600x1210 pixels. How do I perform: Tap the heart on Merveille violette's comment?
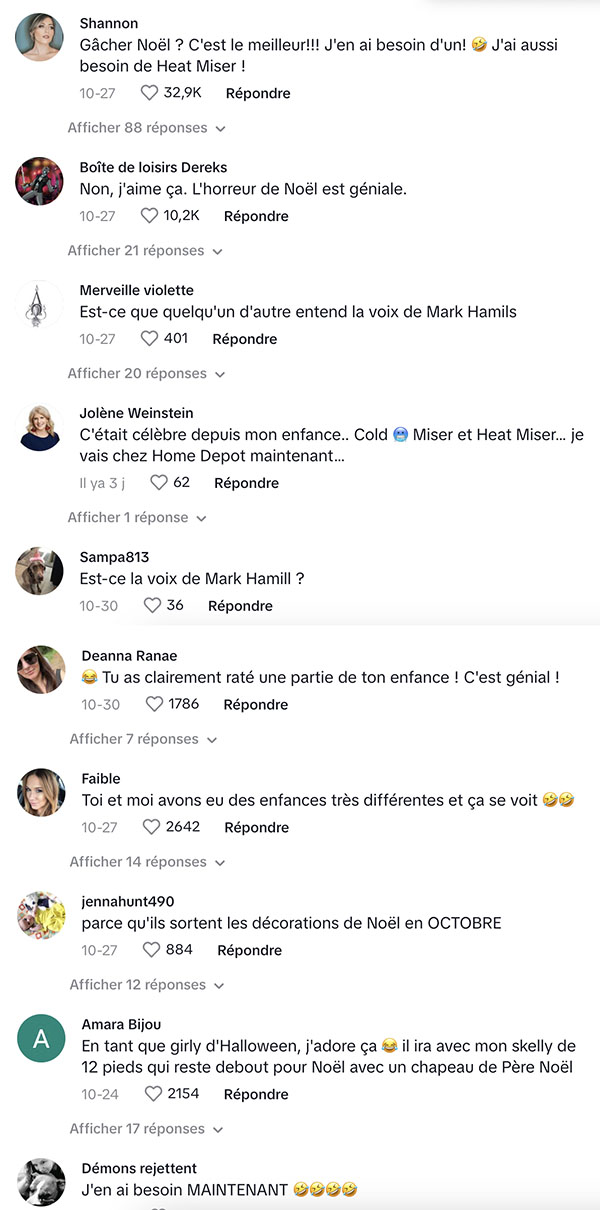[x=149, y=339]
